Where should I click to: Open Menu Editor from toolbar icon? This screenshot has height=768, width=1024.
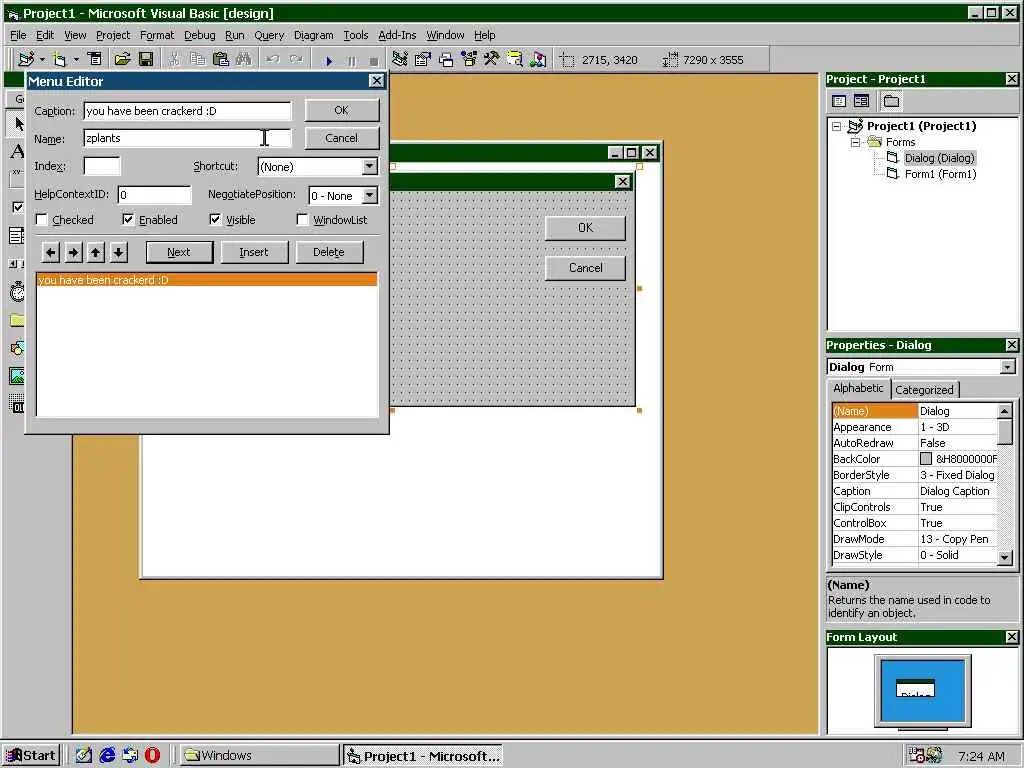point(95,59)
